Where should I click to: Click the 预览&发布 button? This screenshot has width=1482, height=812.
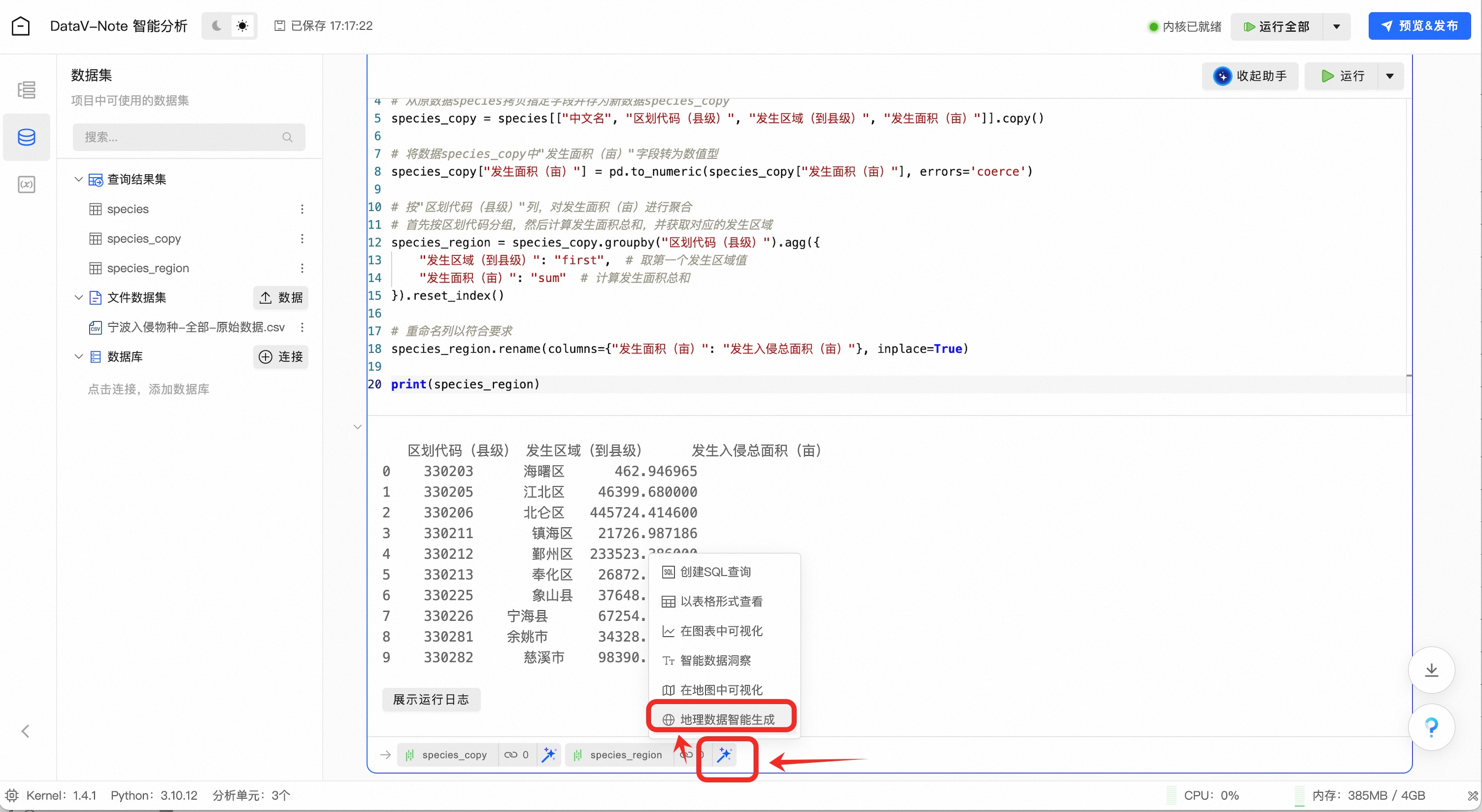pos(1419,26)
